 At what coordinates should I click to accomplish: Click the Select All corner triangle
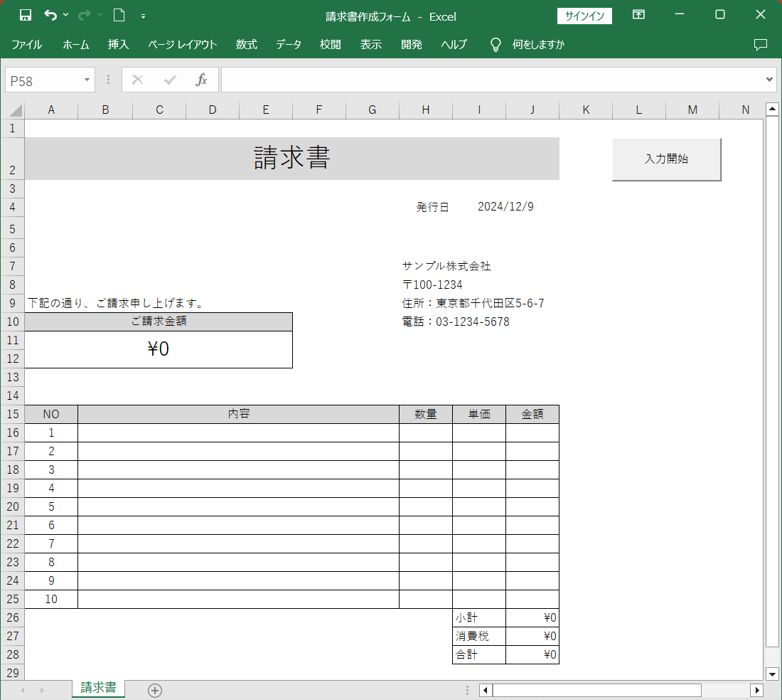pyautogui.click(x=14, y=110)
